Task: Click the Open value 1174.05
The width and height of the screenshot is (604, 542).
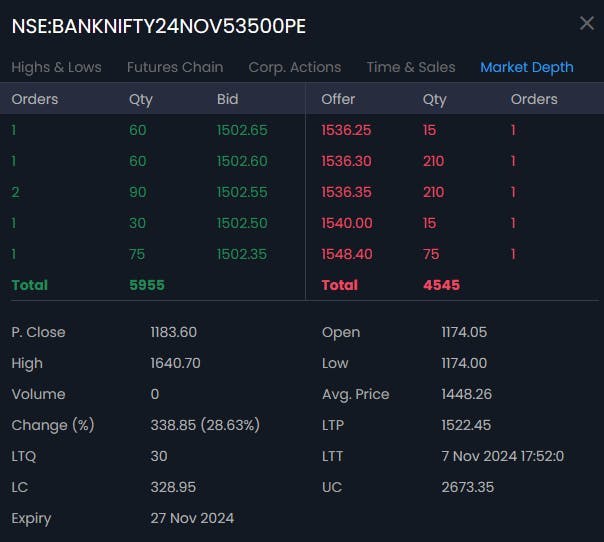Action: coord(464,332)
